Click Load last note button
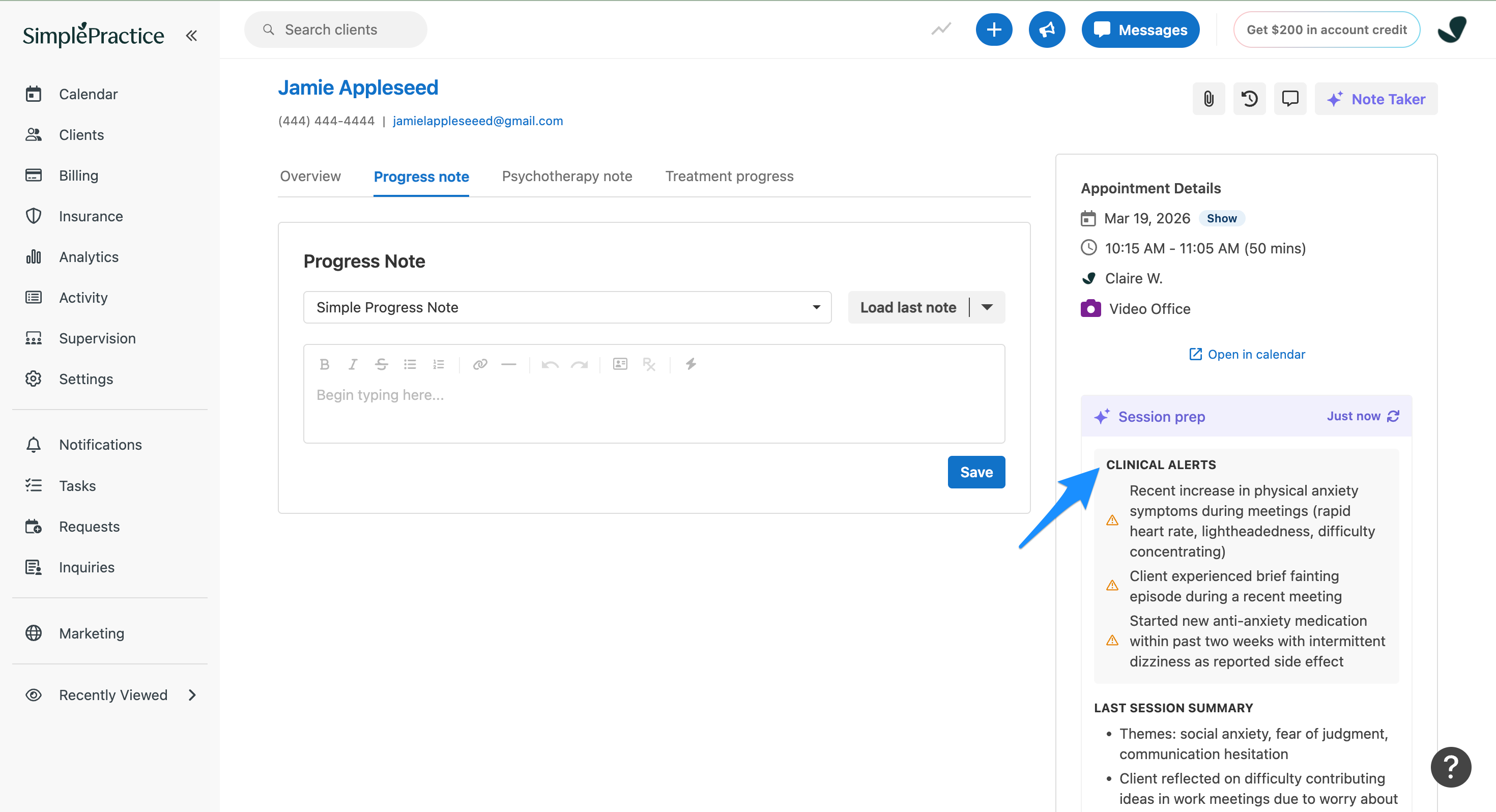This screenshot has height=812, width=1496. pyautogui.click(x=908, y=307)
